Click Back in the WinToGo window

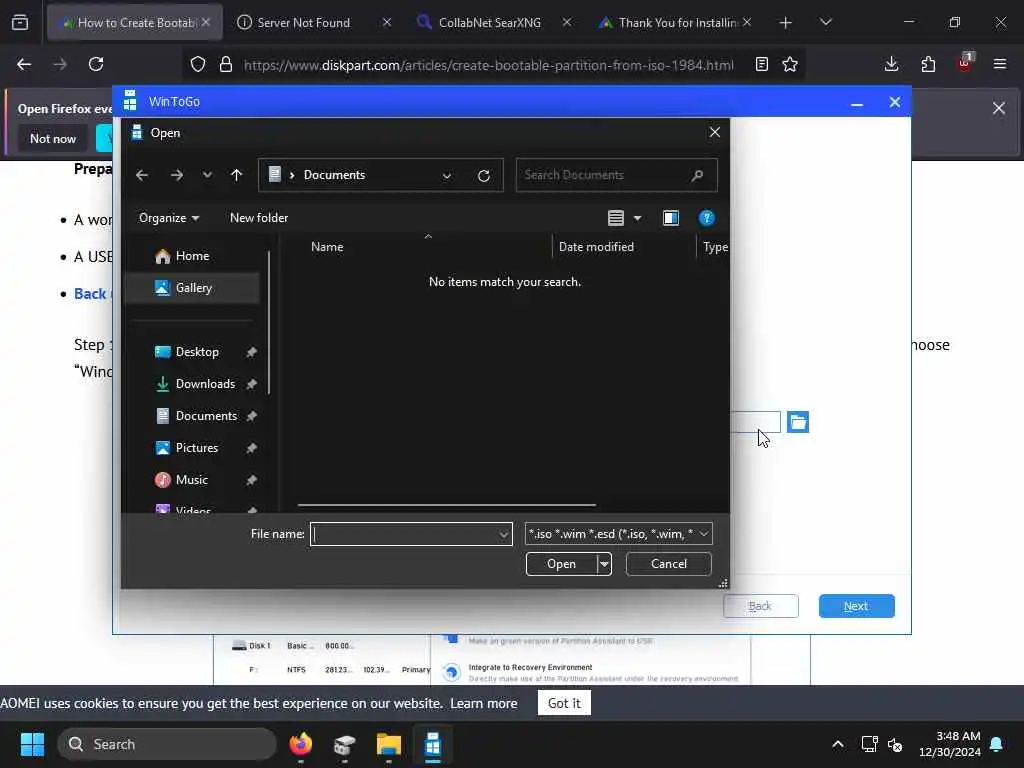[x=760, y=606]
